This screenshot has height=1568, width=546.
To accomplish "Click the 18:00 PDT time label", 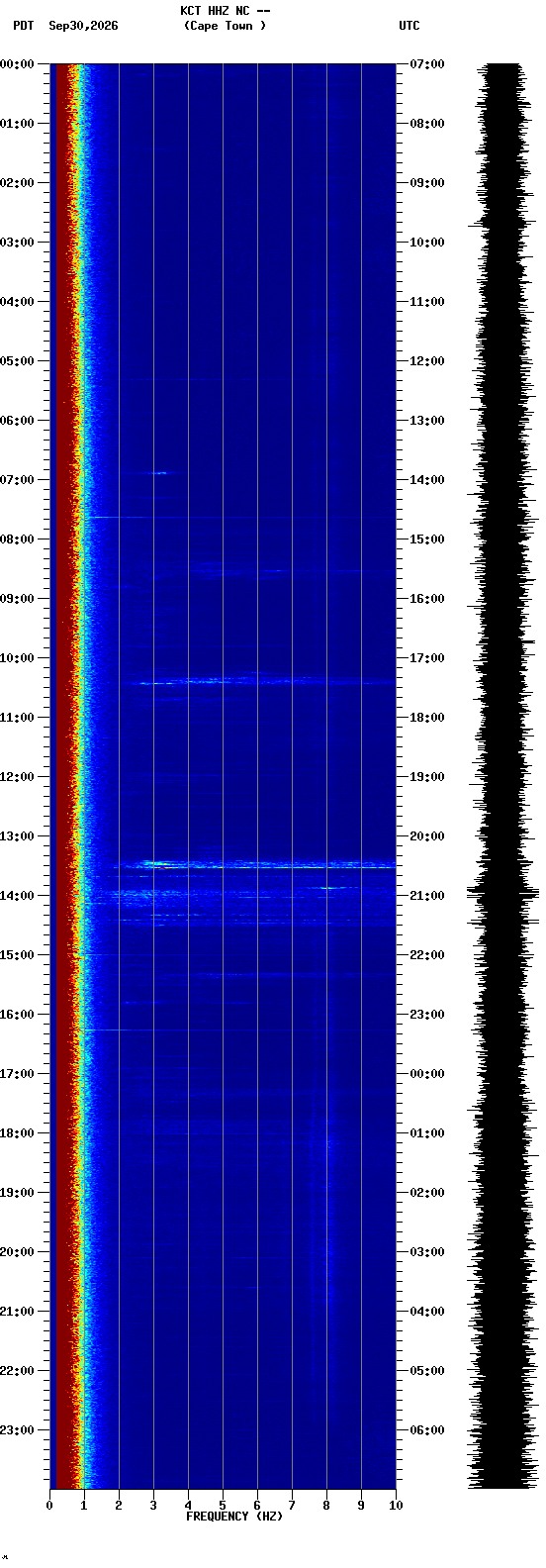I will click(x=17, y=1133).
